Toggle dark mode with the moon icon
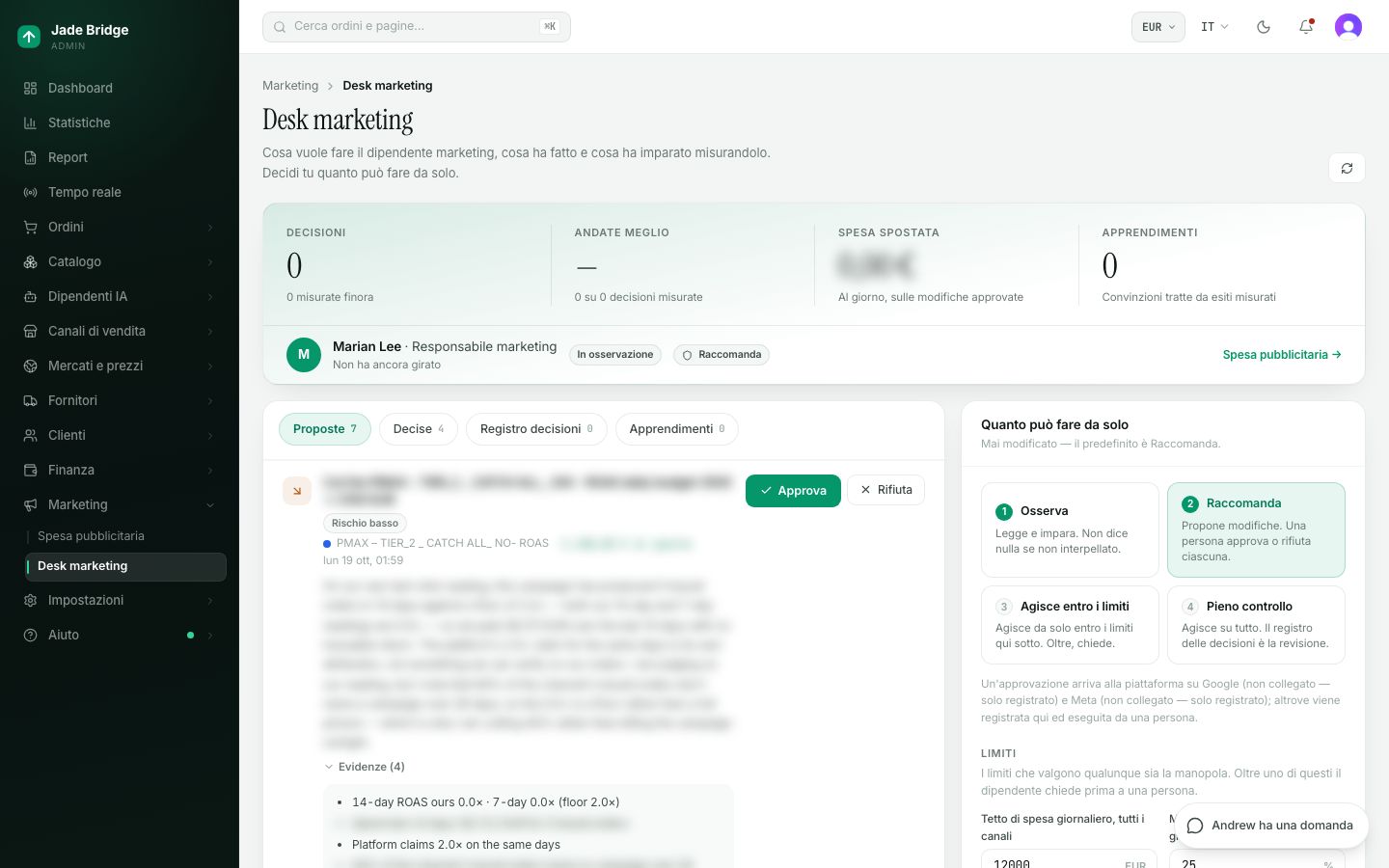This screenshot has height=868, width=1389. click(x=1264, y=27)
